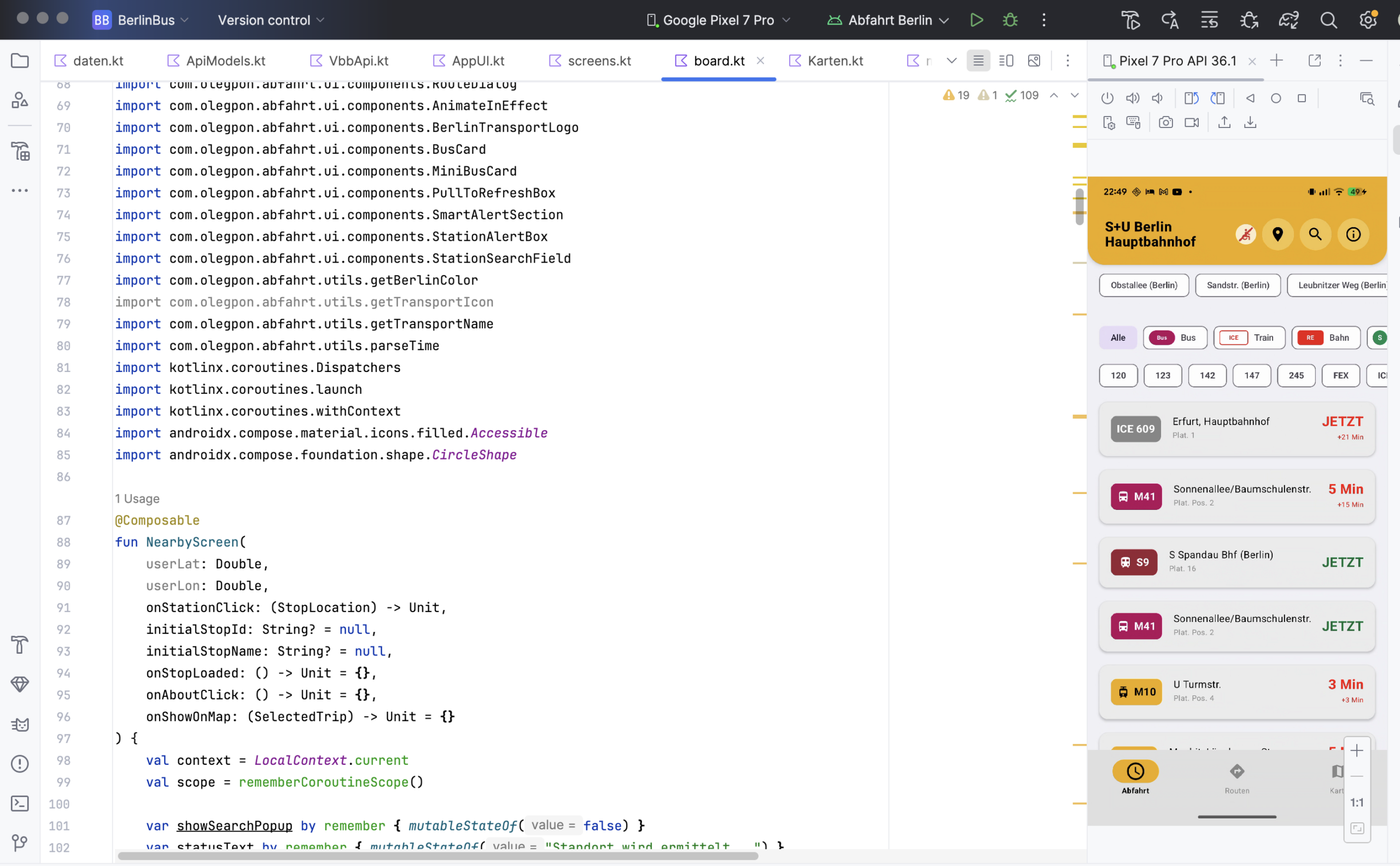Run the Abfahrt Berlin app
This screenshot has width=1400, height=866.
[977, 20]
